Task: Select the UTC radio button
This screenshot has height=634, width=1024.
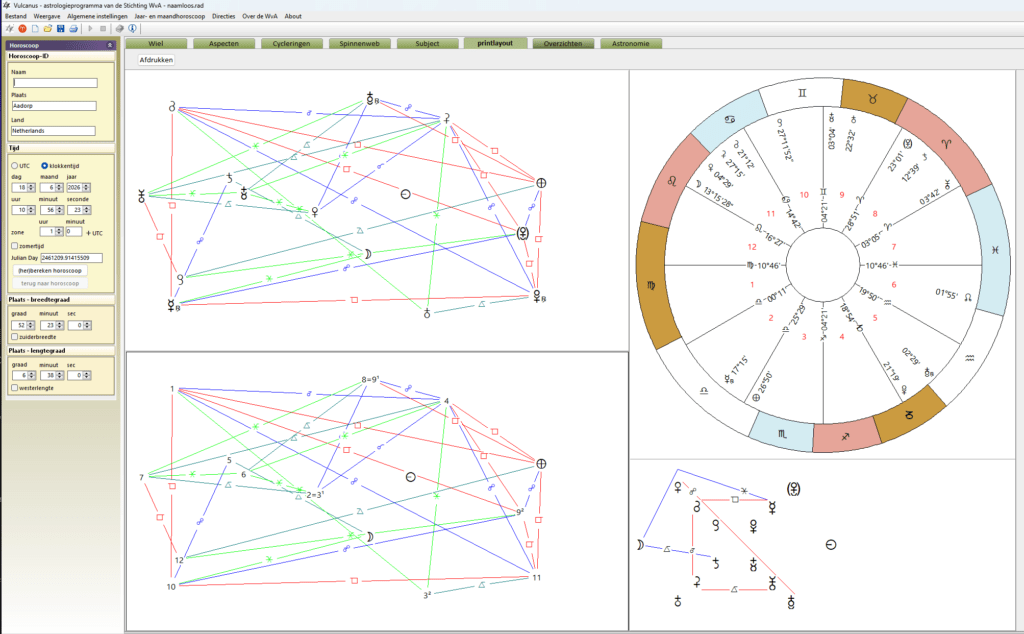Action: [14, 166]
